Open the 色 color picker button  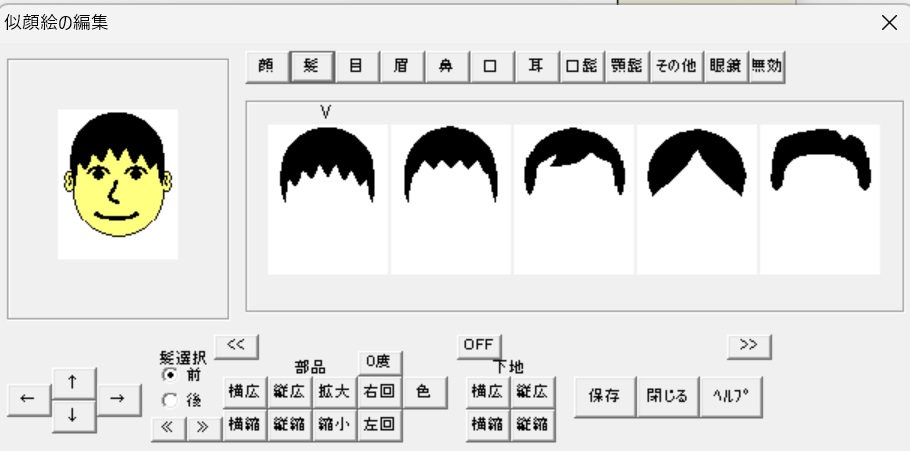click(423, 392)
